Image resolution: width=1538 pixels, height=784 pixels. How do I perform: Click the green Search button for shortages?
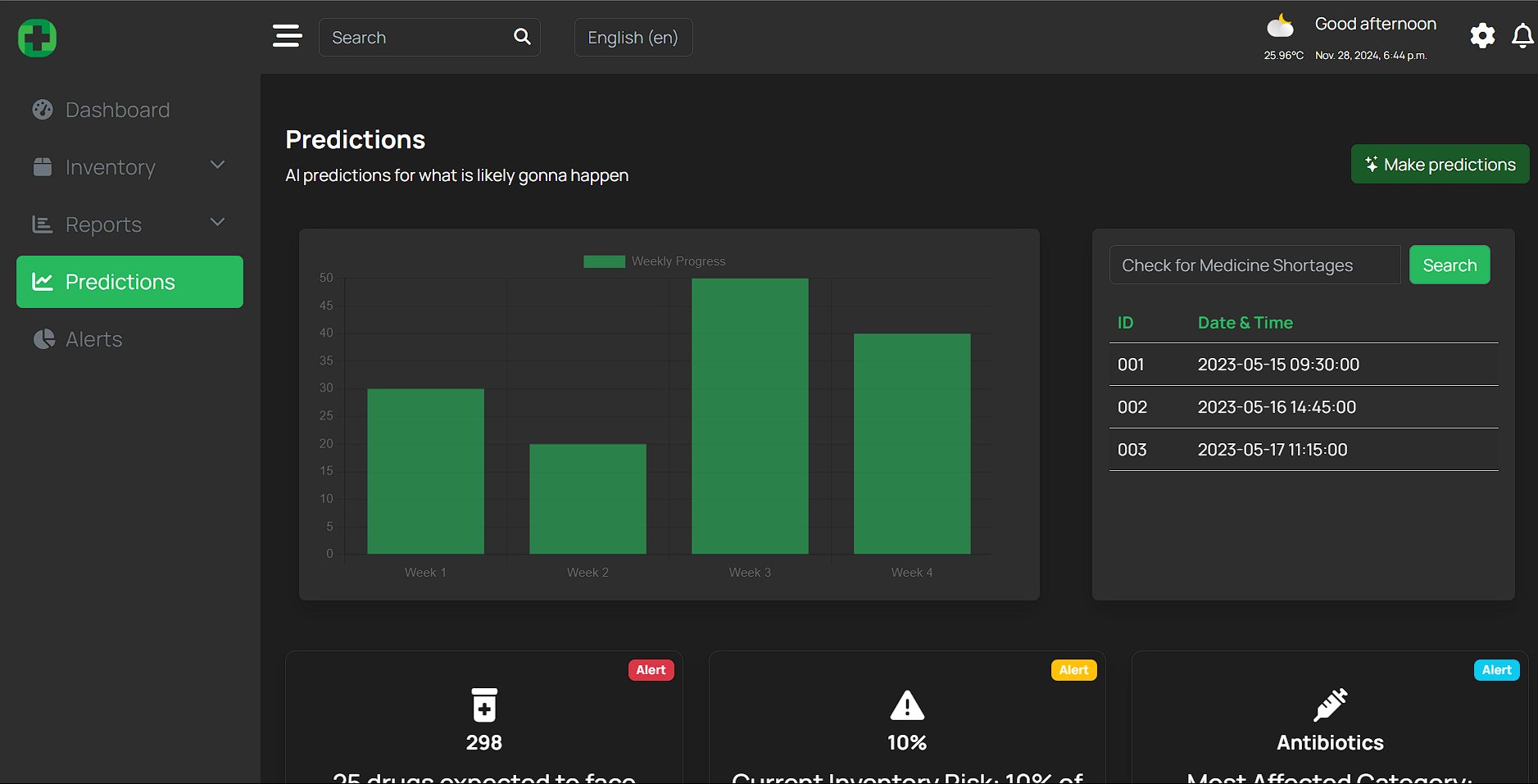(1450, 265)
